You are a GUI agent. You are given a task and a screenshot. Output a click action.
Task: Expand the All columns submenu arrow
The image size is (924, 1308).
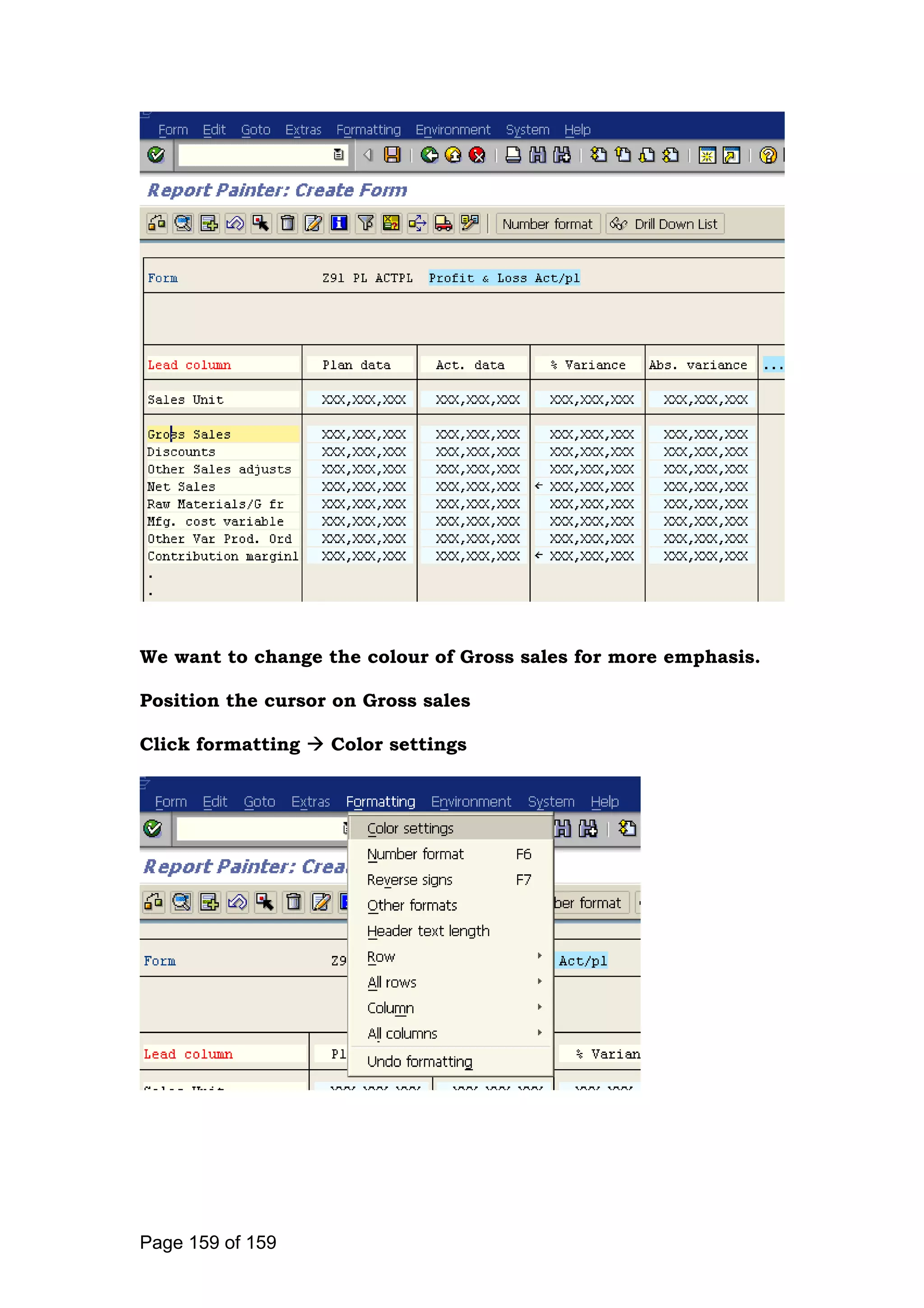point(539,1032)
